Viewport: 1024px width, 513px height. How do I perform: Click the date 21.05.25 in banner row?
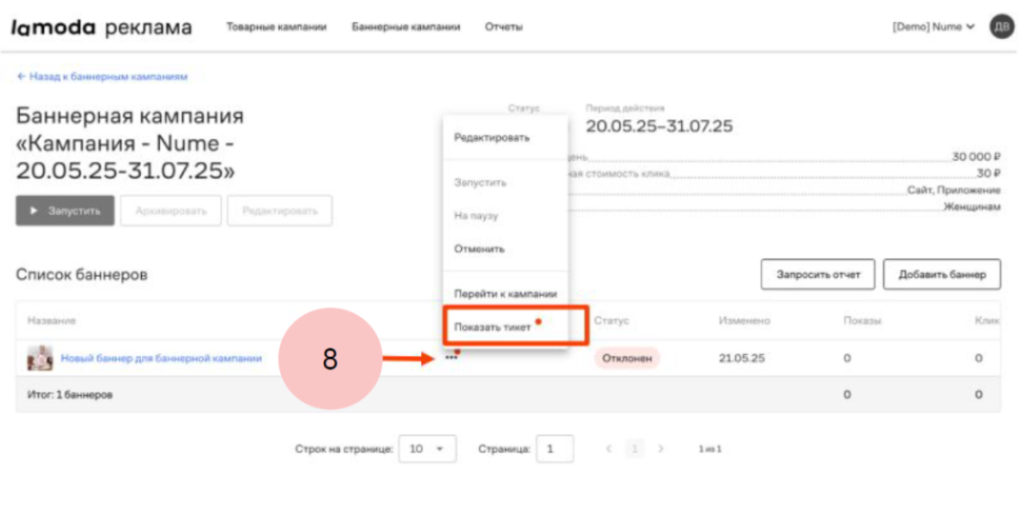coord(742,358)
